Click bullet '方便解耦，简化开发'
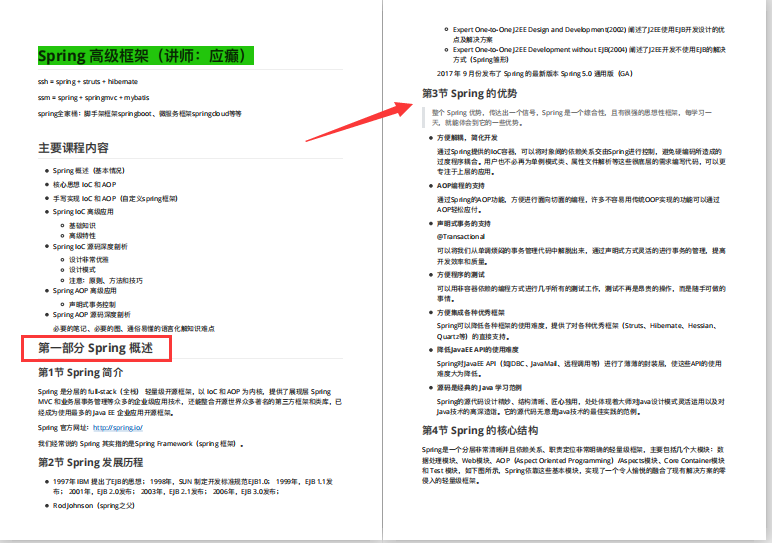Image resolution: width=772 pixels, height=543 pixels. [x=467, y=138]
